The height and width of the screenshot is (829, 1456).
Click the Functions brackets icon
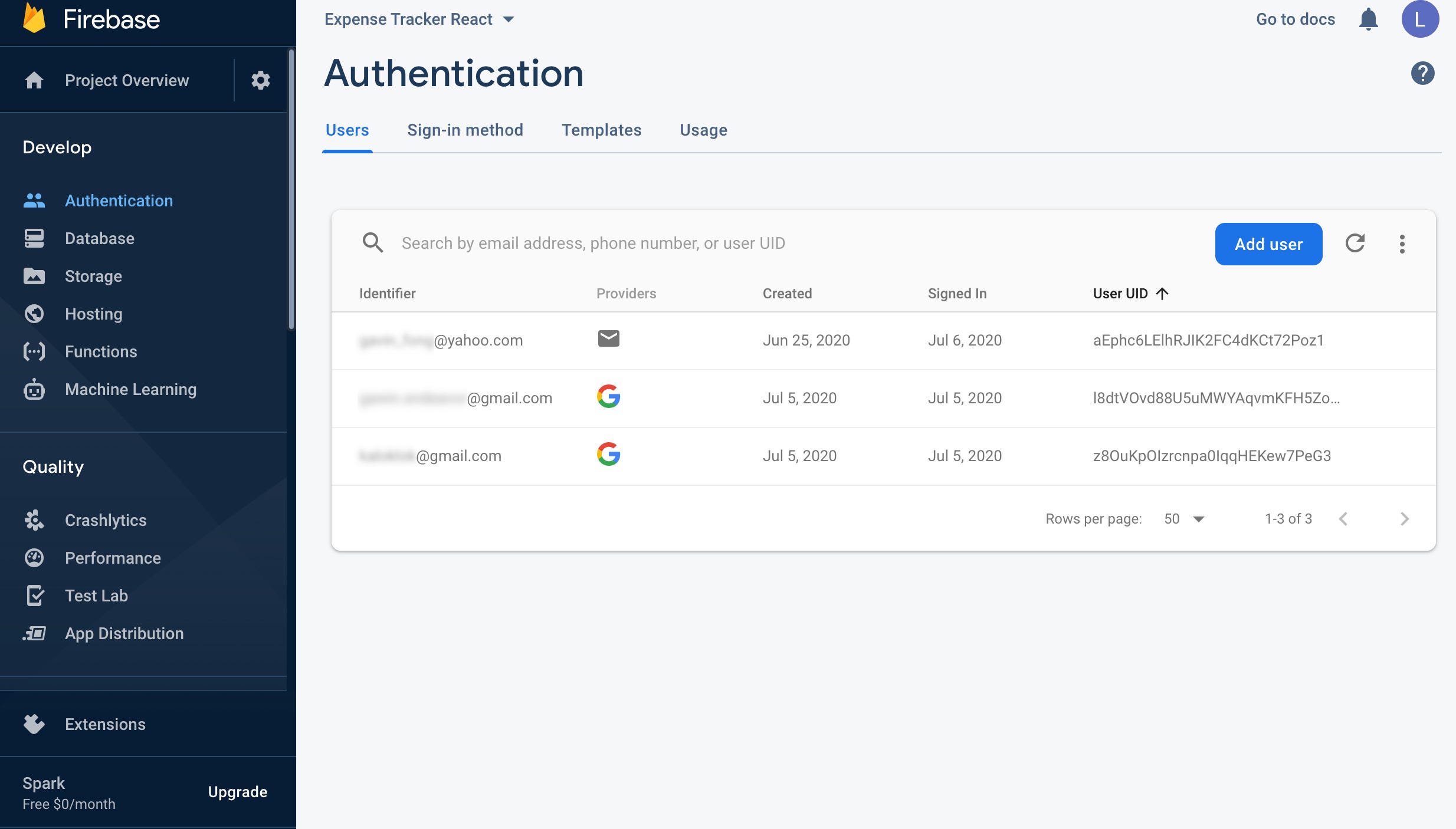click(x=34, y=352)
